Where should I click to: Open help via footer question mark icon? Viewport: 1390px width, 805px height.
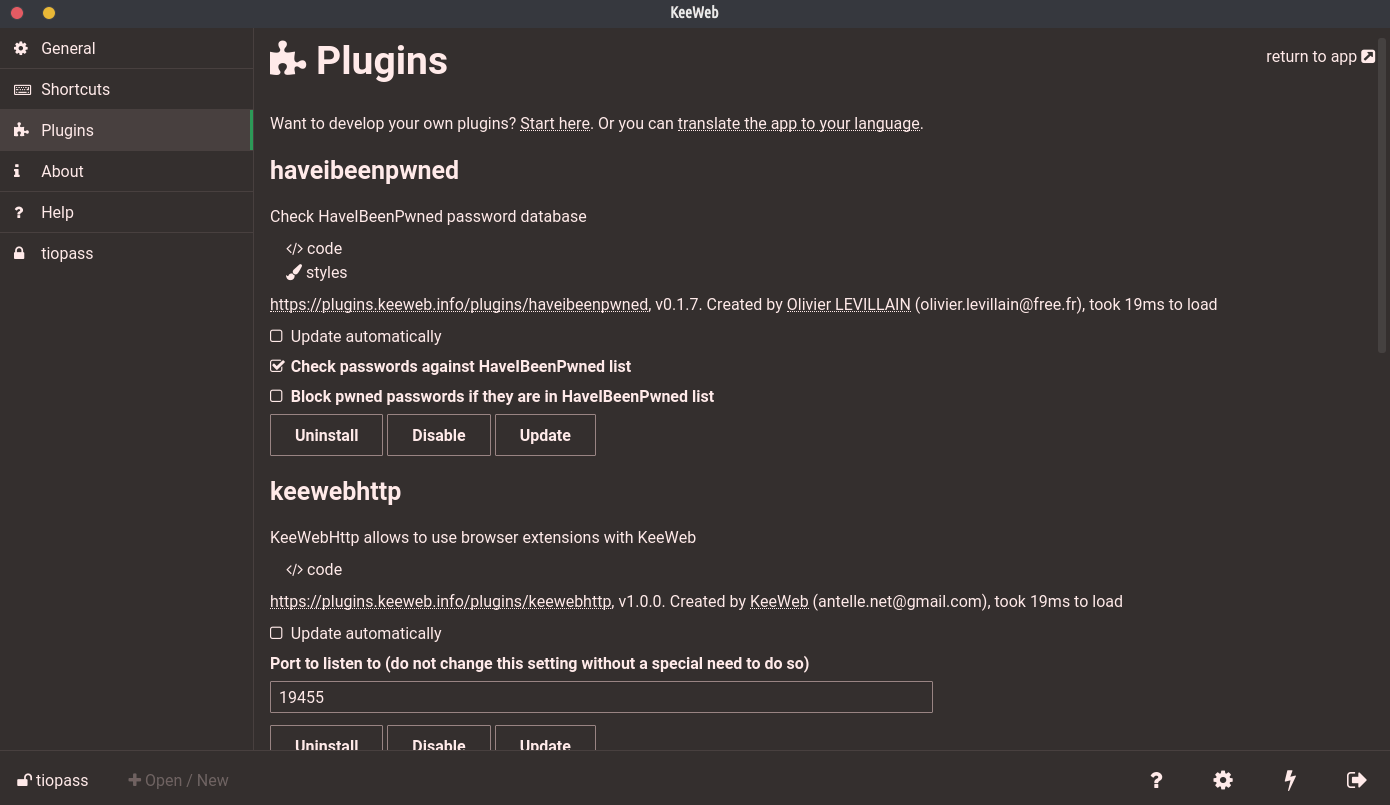pos(1156,780)
